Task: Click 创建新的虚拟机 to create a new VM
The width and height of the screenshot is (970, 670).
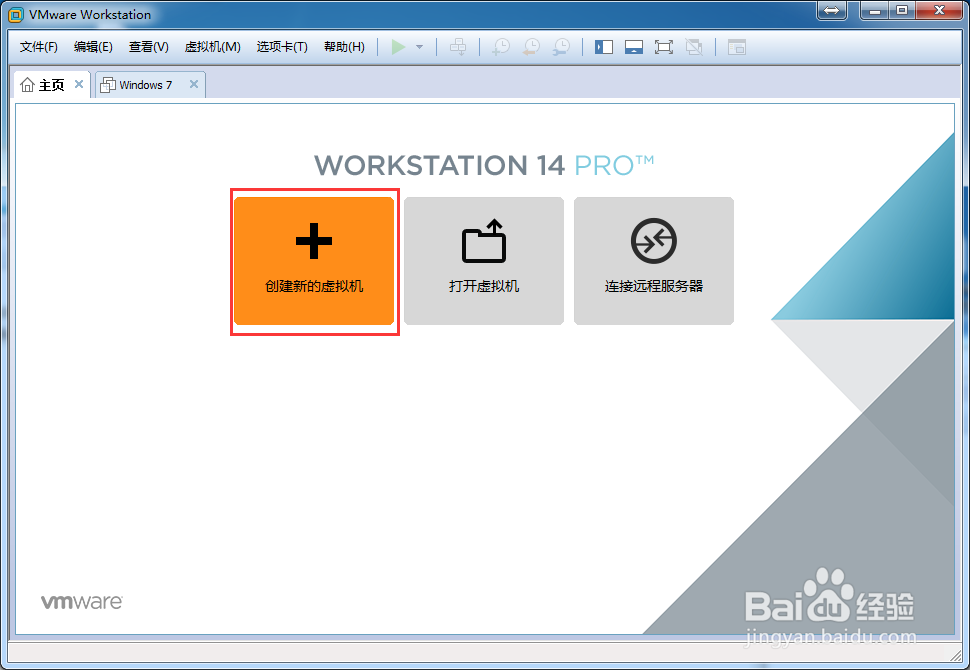Action: 314,261
